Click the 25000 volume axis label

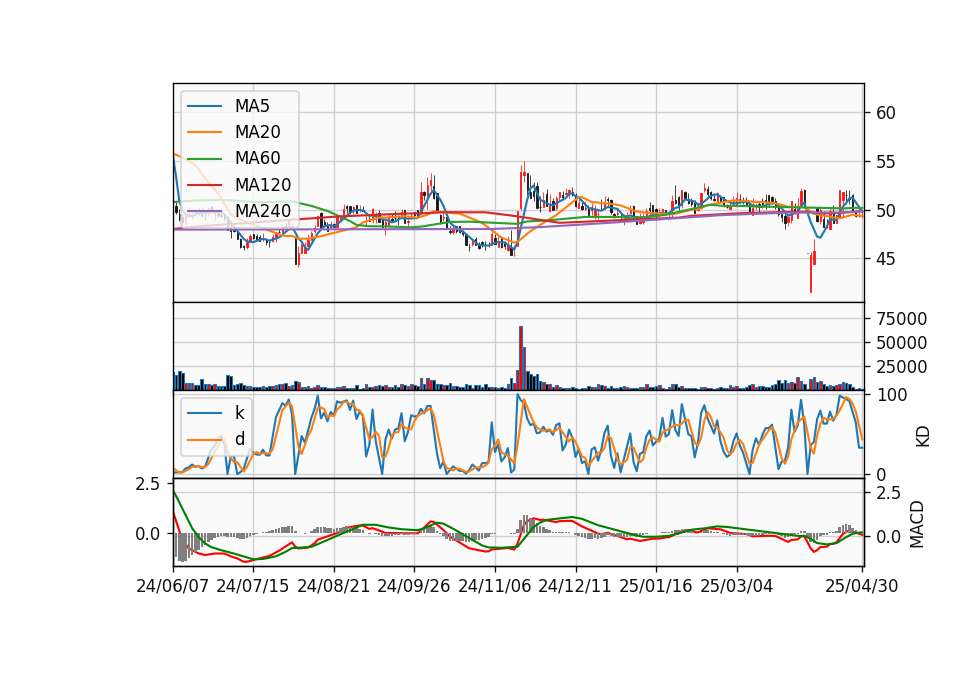901,367
